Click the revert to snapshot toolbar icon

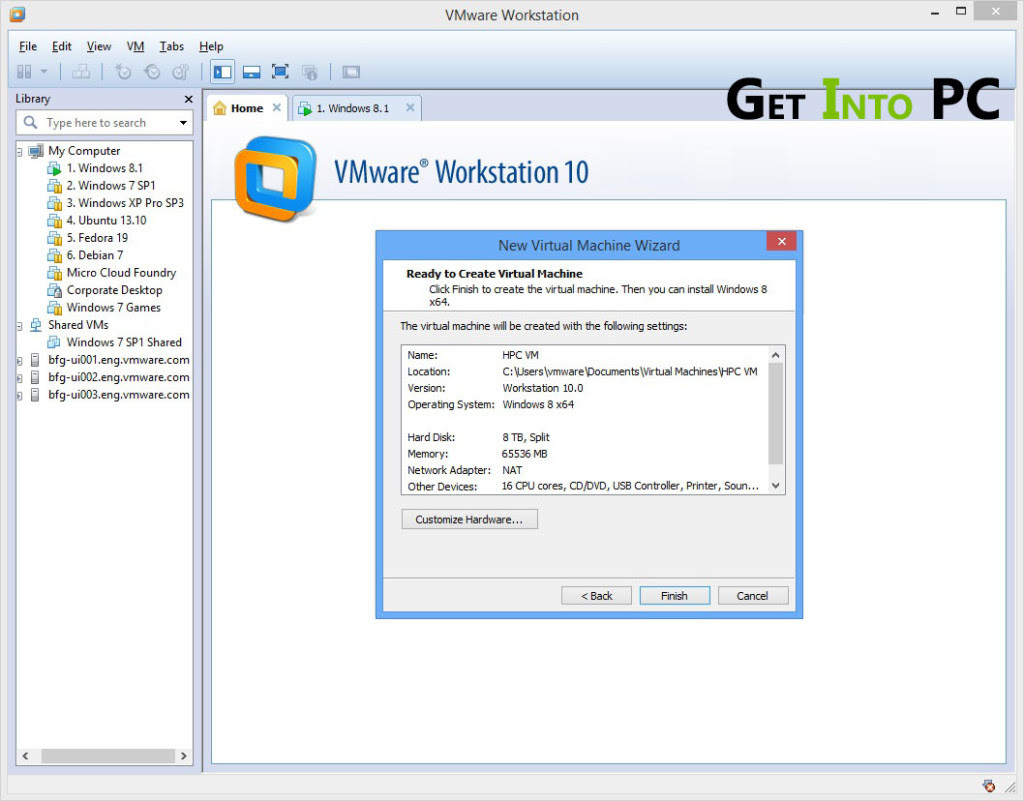[x=152, y=72]
